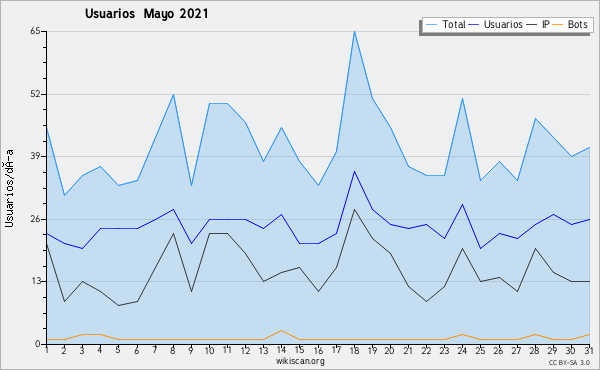This screenshot has height=370, width=600.
Task: Click the chart title "Usuarios Mayo 2021"
Action: (147, 14)
